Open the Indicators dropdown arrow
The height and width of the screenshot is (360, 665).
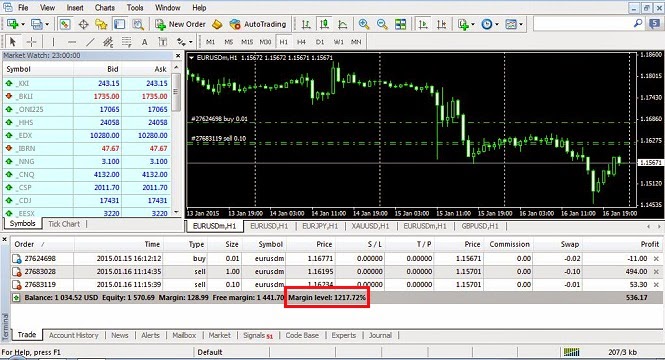pyautogui.click(x=472, y=25)
